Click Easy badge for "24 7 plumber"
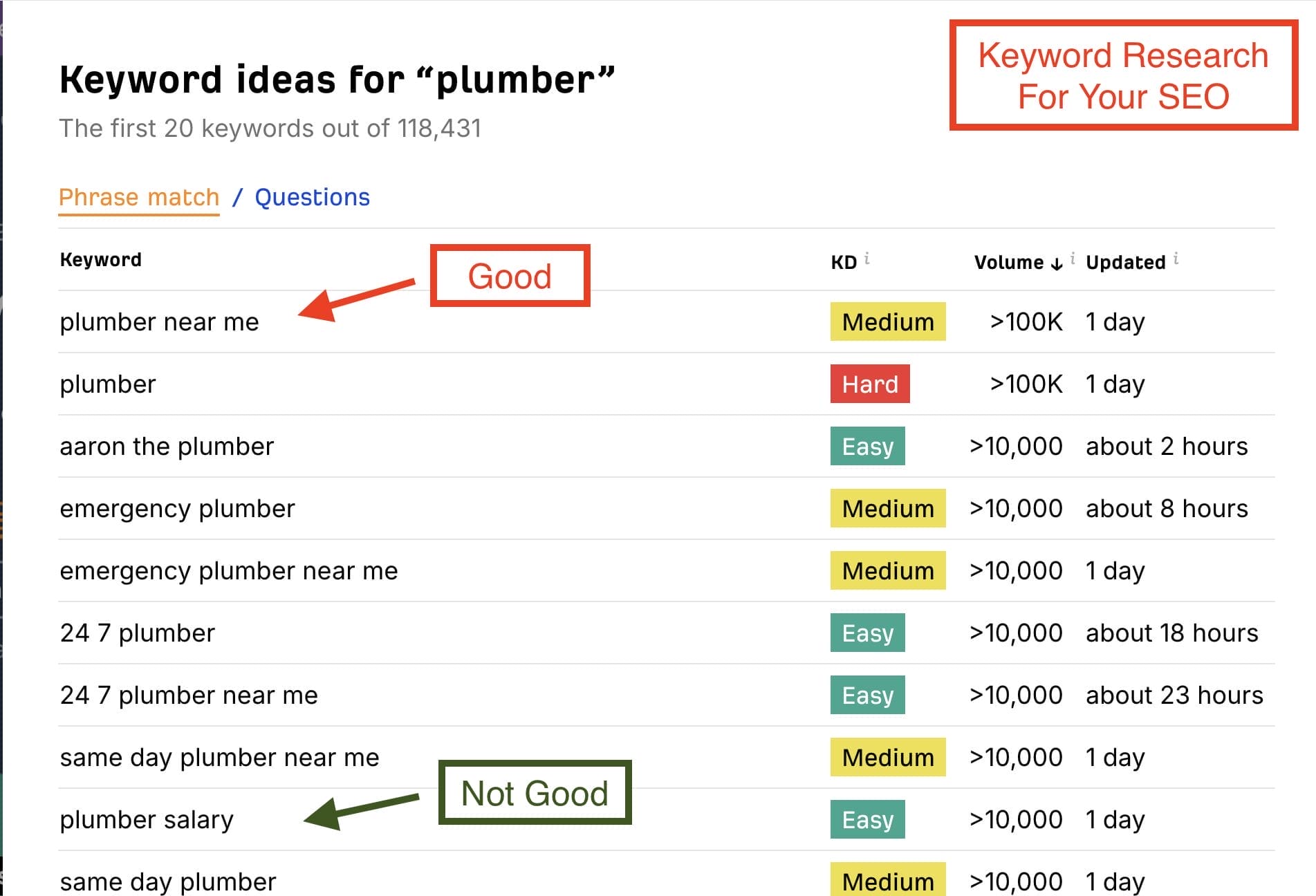This screenshot has width=1316, height=896. (x=868, y=633)
